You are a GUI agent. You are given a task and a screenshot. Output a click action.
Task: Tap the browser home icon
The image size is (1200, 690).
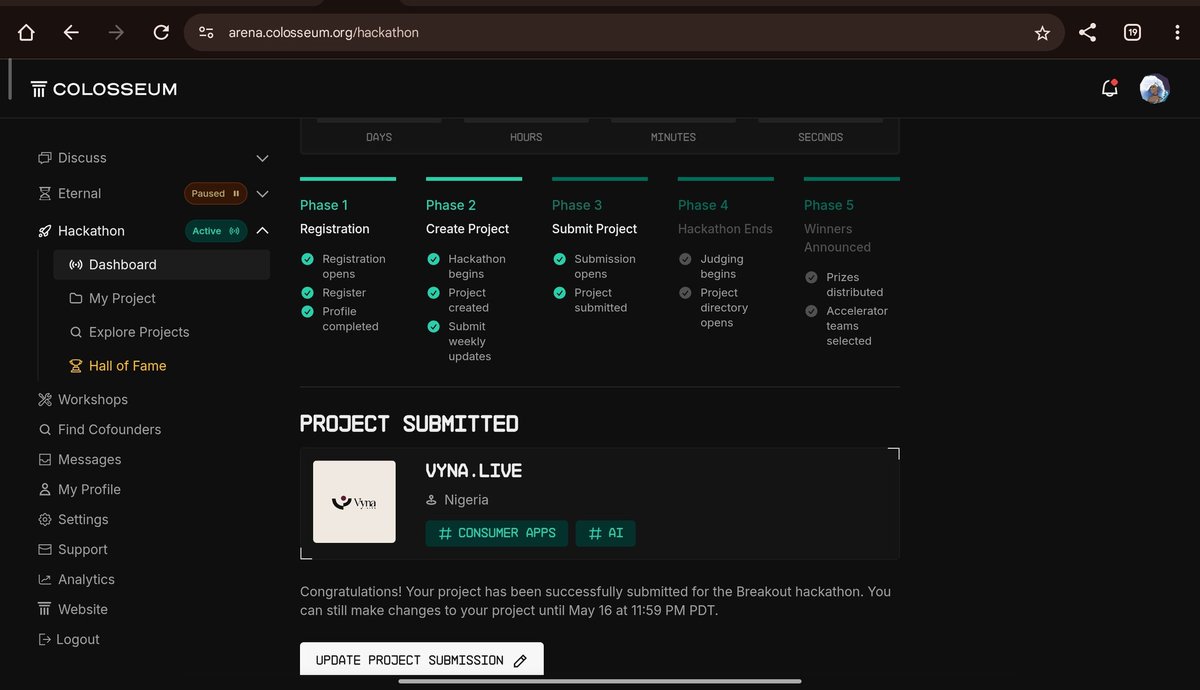coord(26,33)
